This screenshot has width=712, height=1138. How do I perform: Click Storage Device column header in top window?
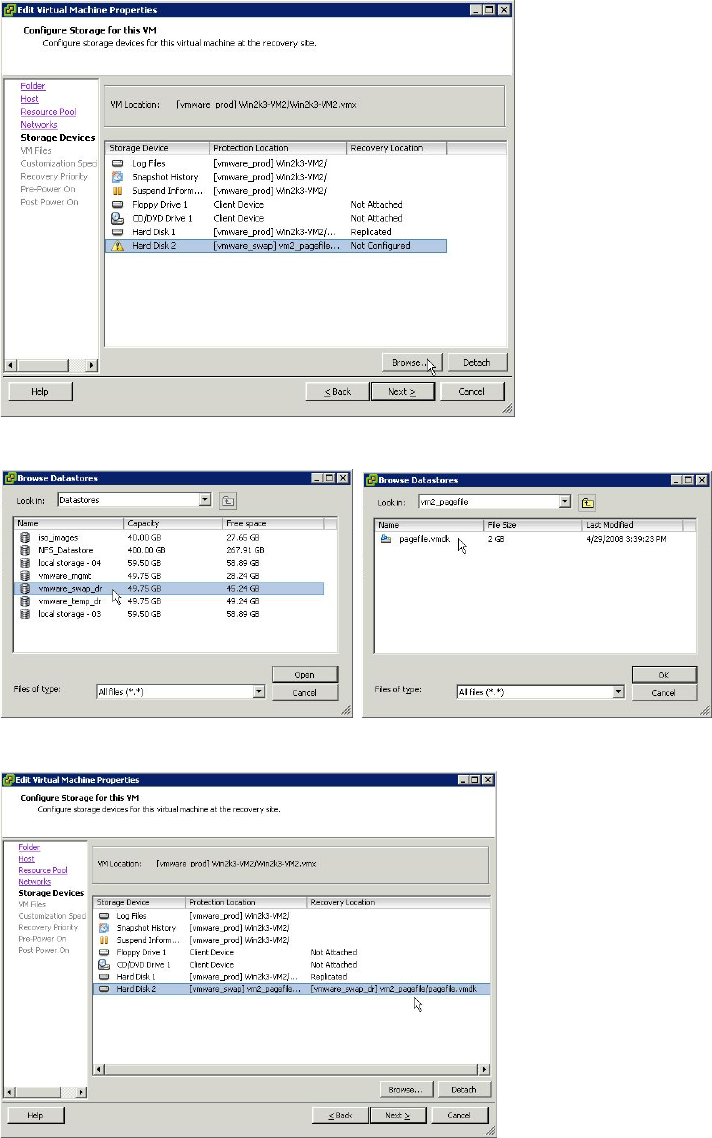[x=157, y=147]
